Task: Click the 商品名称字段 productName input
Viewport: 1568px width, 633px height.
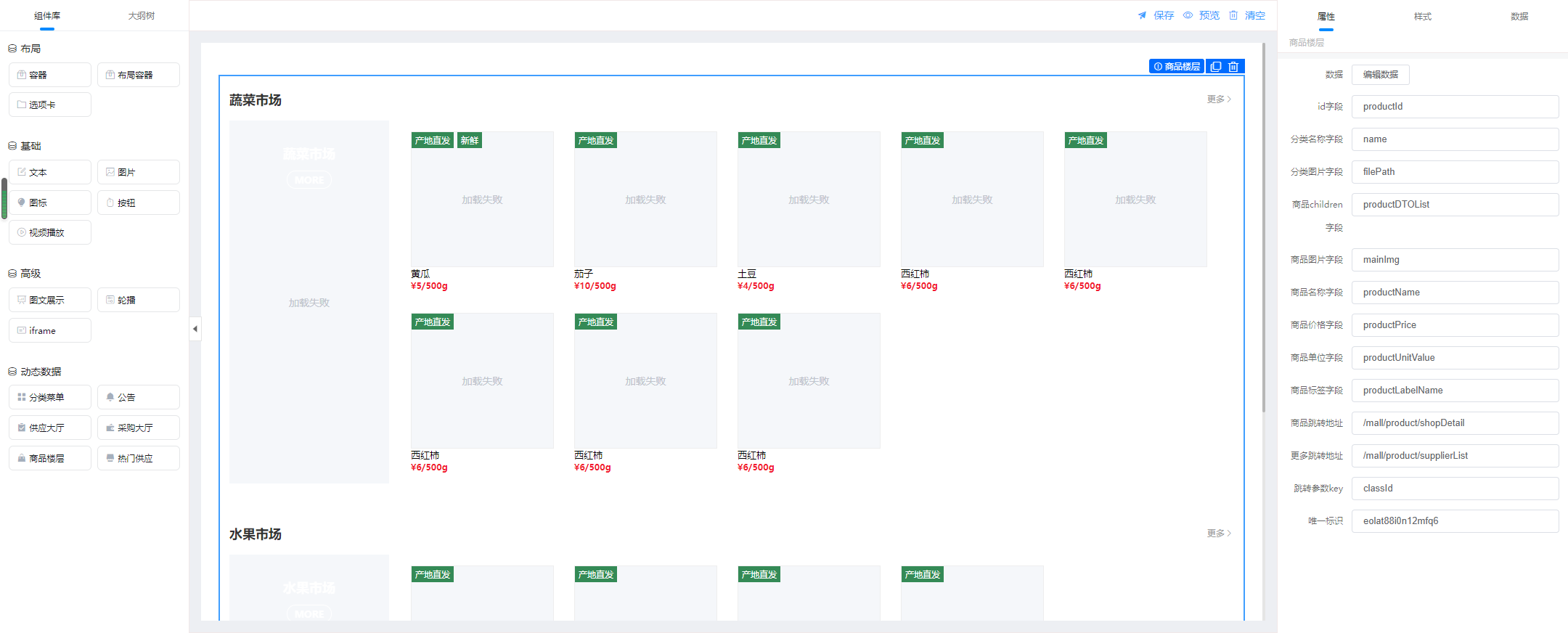Action: click(1455, 293)
